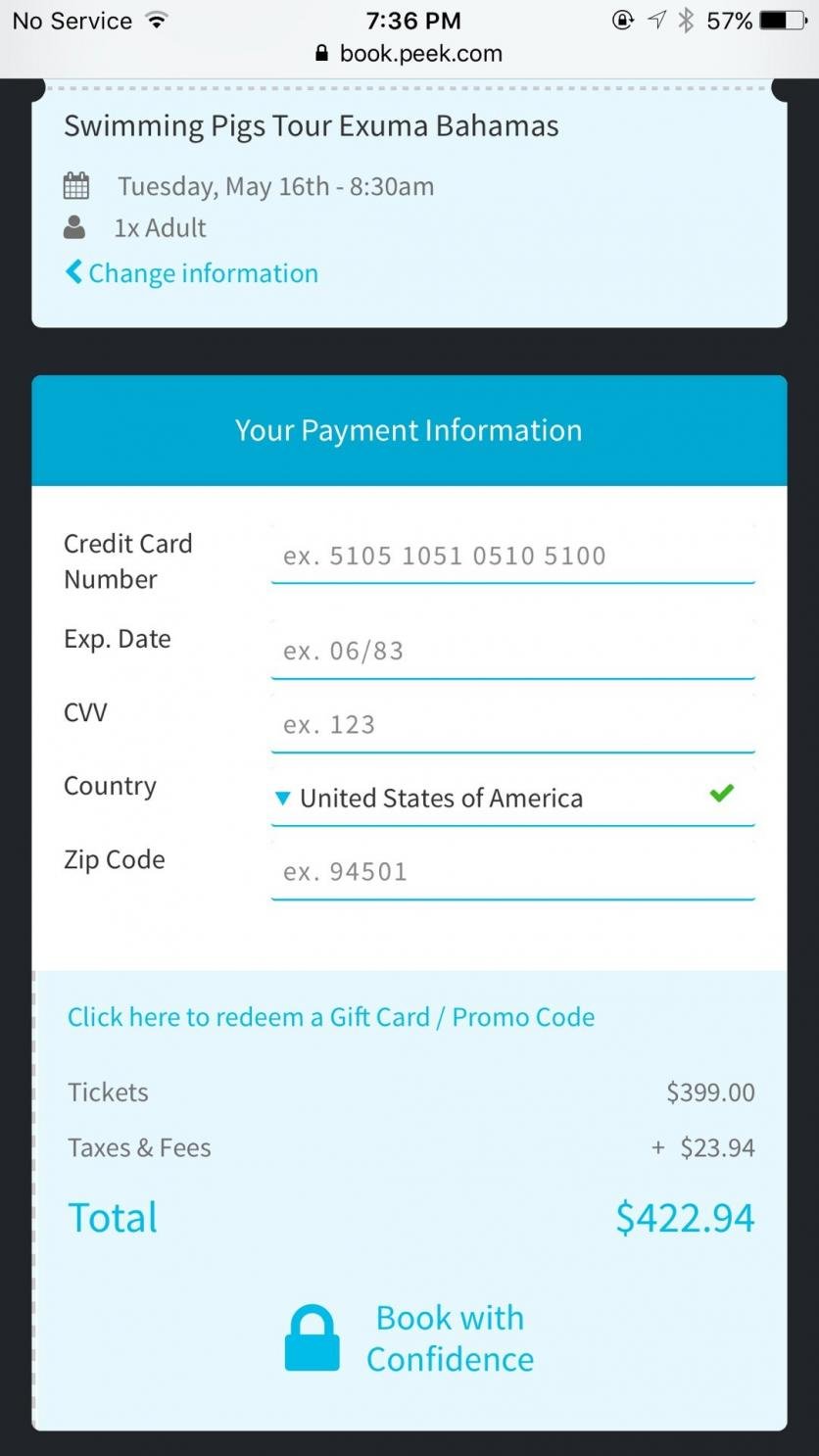This screenshot has height=1456, width=819.
Task: Tap the Bluetooth icon in status bar
Action: (x=686, y=21)
